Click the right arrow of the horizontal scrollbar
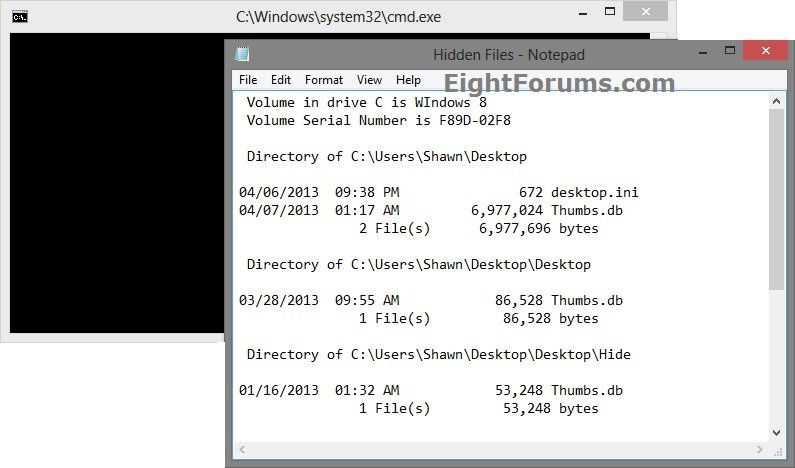This screenshot has width=795, height=468. pos(760,448)
